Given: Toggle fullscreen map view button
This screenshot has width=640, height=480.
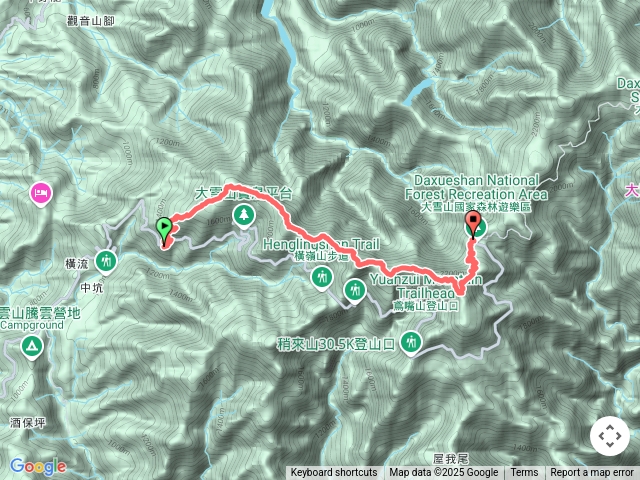Looking at the screenshot, I should (610, 436).
